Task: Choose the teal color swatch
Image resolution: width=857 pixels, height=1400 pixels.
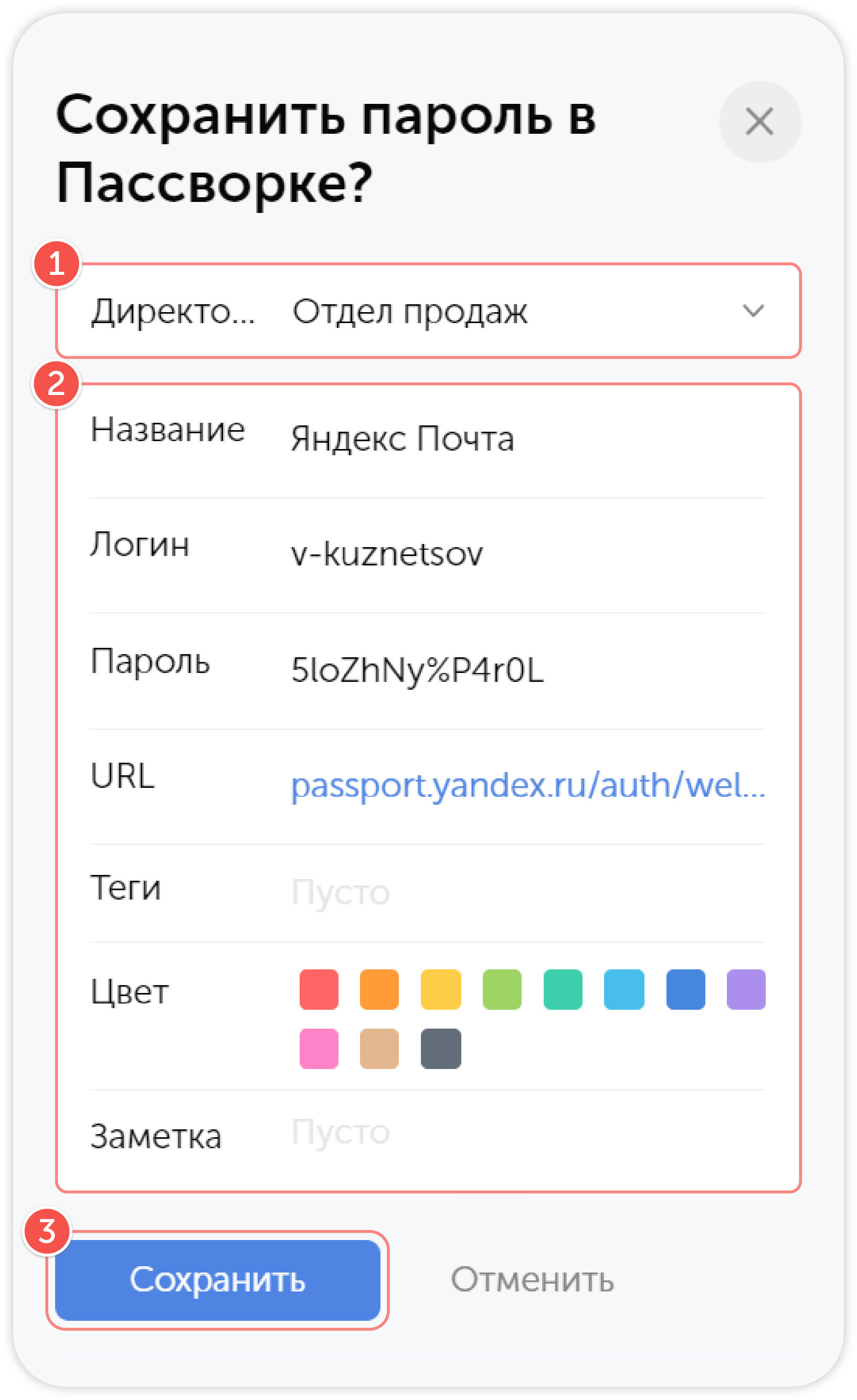Action: tap(563, 989)
